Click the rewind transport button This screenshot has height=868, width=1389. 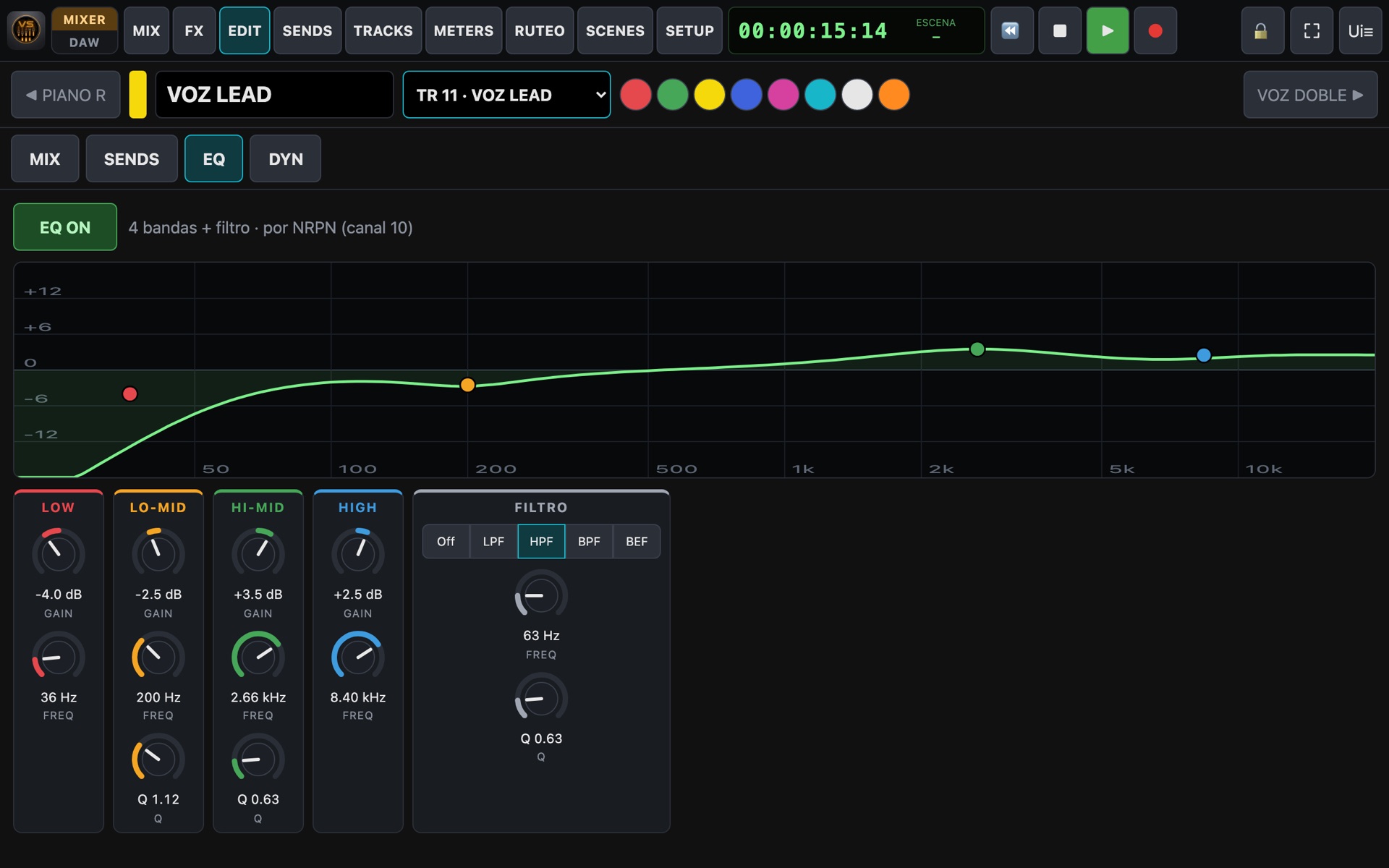pyautogui.click(x=1011, y=30)
